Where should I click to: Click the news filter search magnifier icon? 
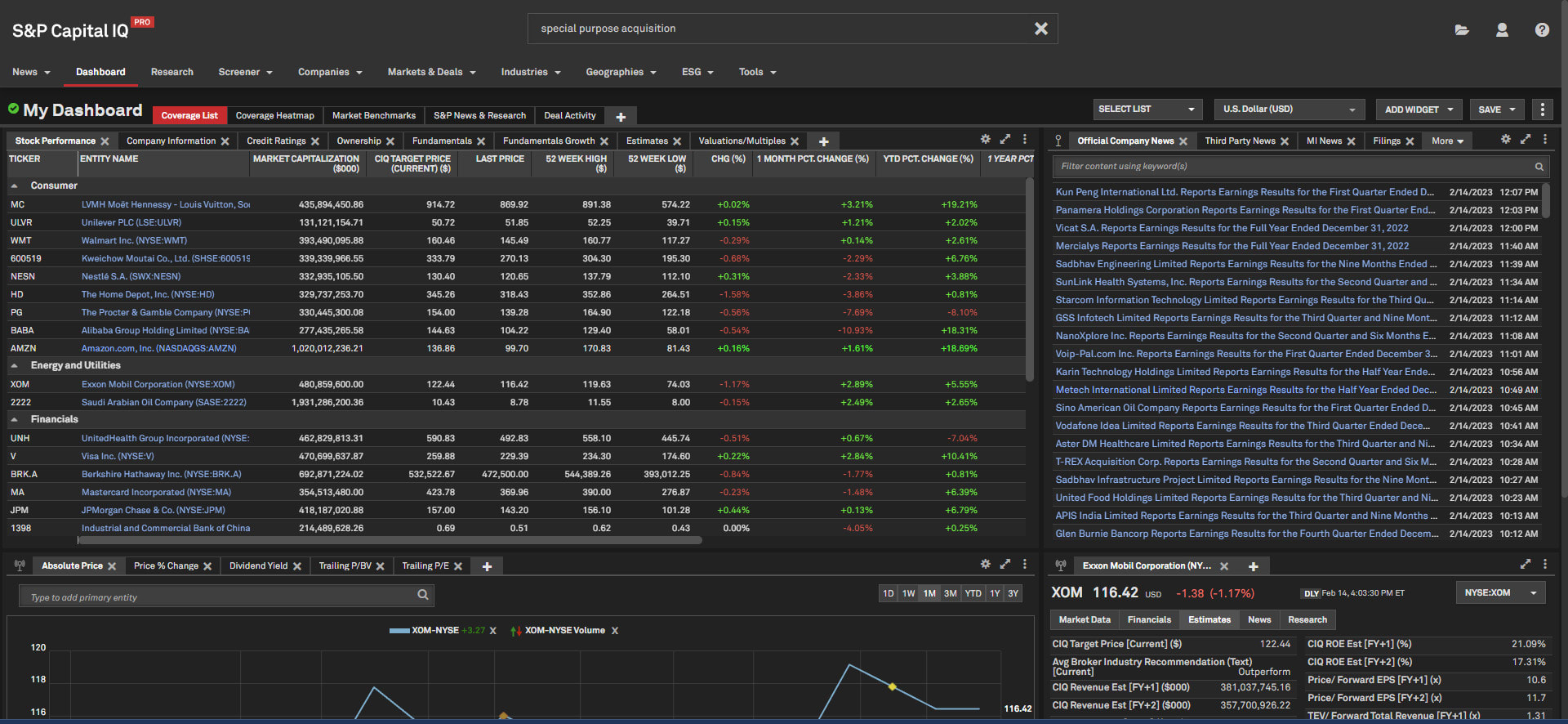pyautogui.click(x=1539, y=167)
